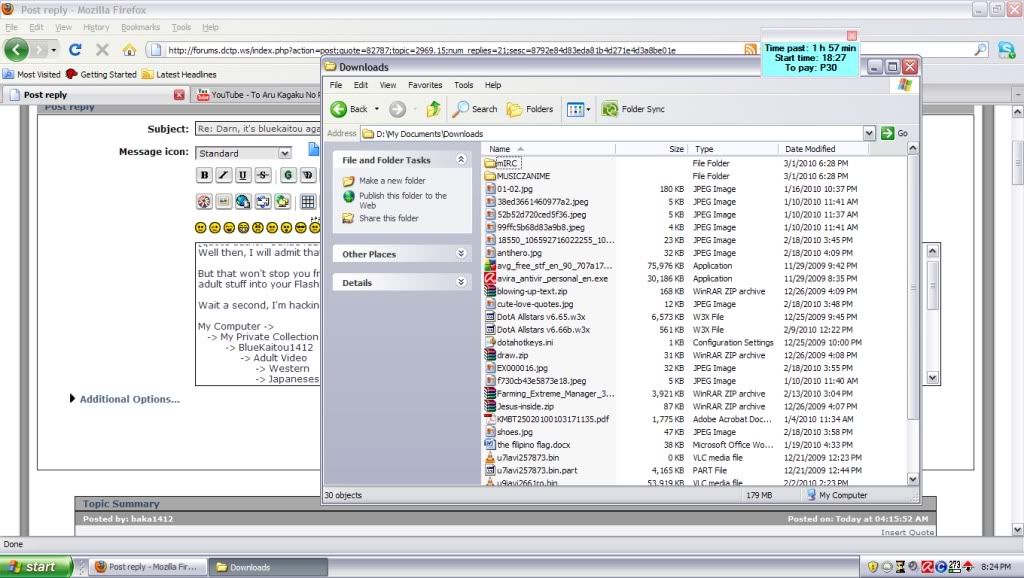Image resolution: width=1024 pixels, height=578 pixels.
Task: Open the Message icon Standard dropdown
Action: tap(244, 153)
